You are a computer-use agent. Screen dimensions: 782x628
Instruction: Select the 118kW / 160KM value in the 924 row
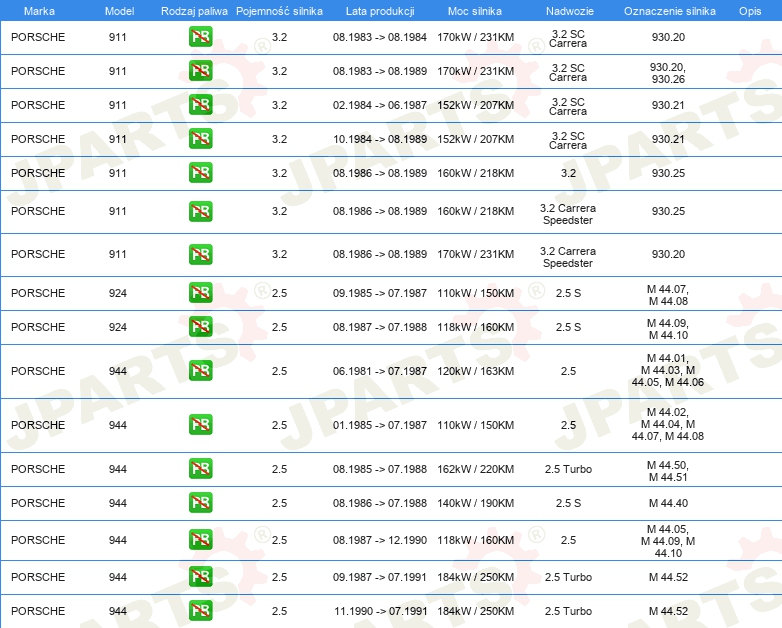476,327
